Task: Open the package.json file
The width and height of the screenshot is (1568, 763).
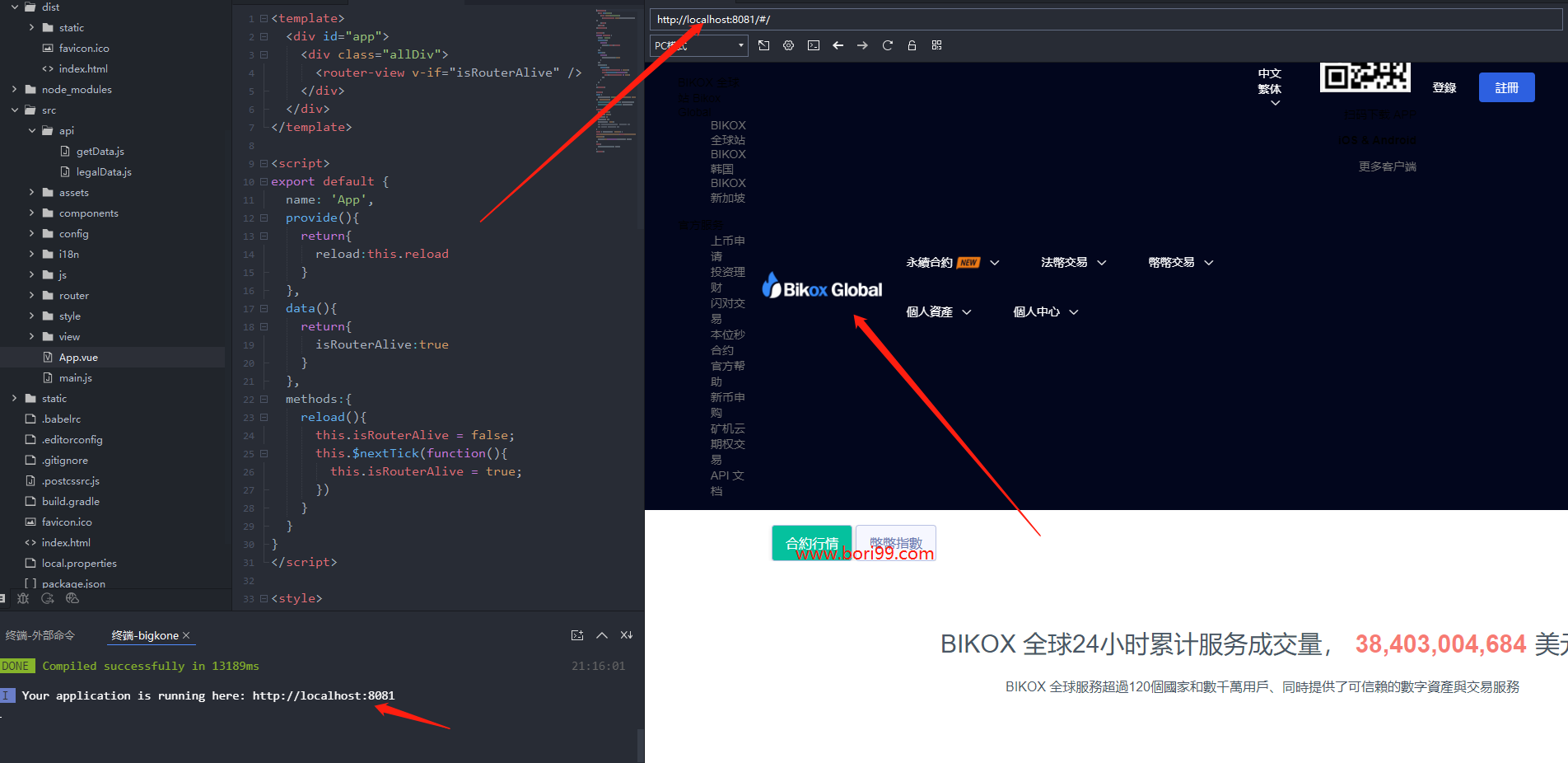Action: click(x=73, y=583)
